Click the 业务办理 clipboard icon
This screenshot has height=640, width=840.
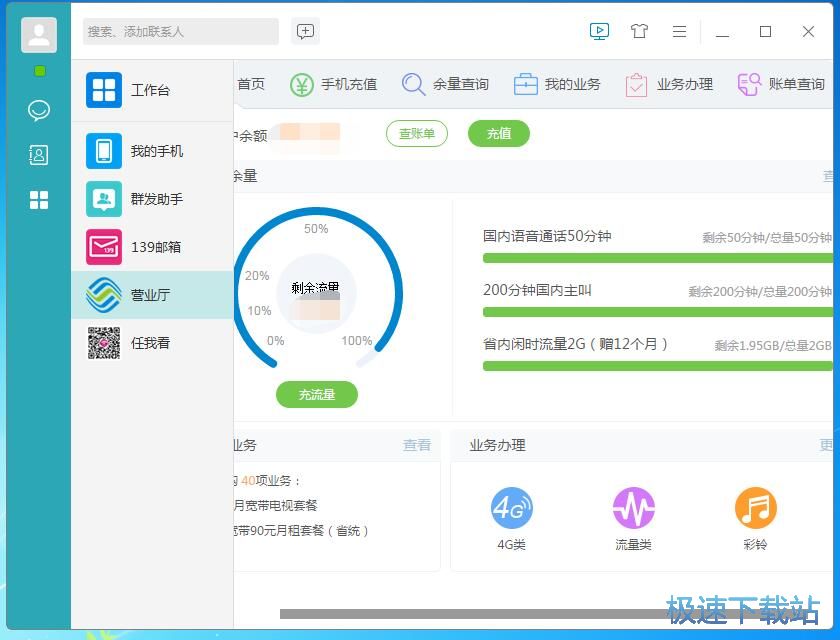tap(636, 85)
